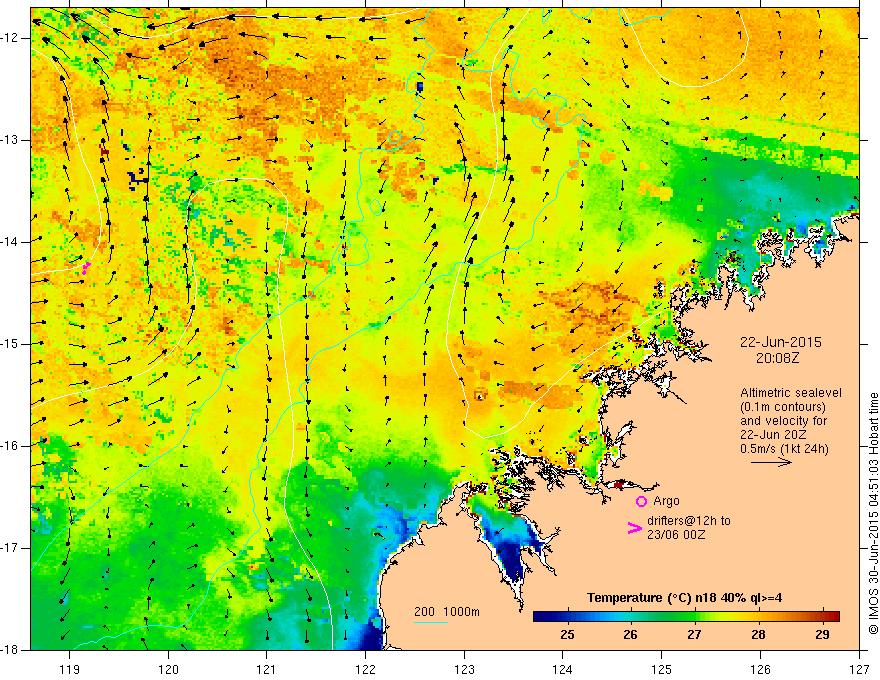Click the 'and velocity for' text
880x680 pixels.
click(x=783, y=421)
